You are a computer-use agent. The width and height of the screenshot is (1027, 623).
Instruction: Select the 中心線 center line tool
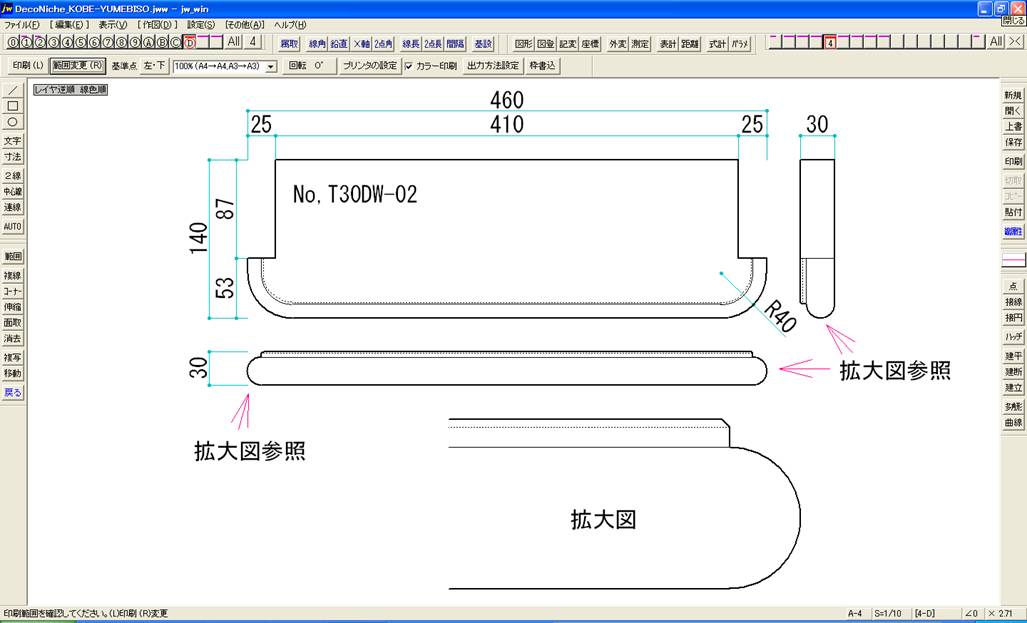12,191
